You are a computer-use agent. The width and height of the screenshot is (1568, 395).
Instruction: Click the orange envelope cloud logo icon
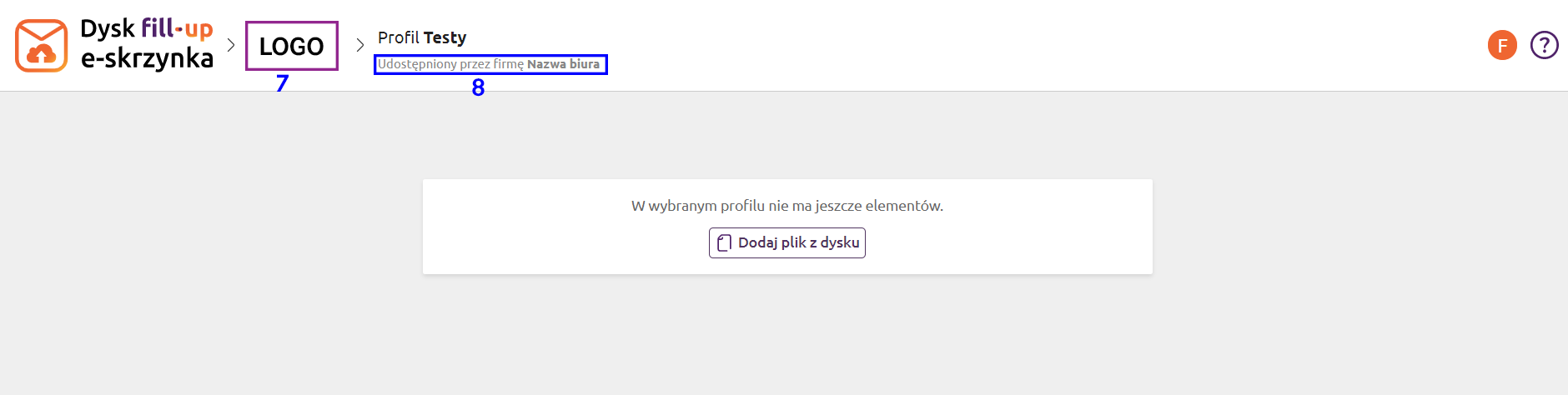pos(41,46)
